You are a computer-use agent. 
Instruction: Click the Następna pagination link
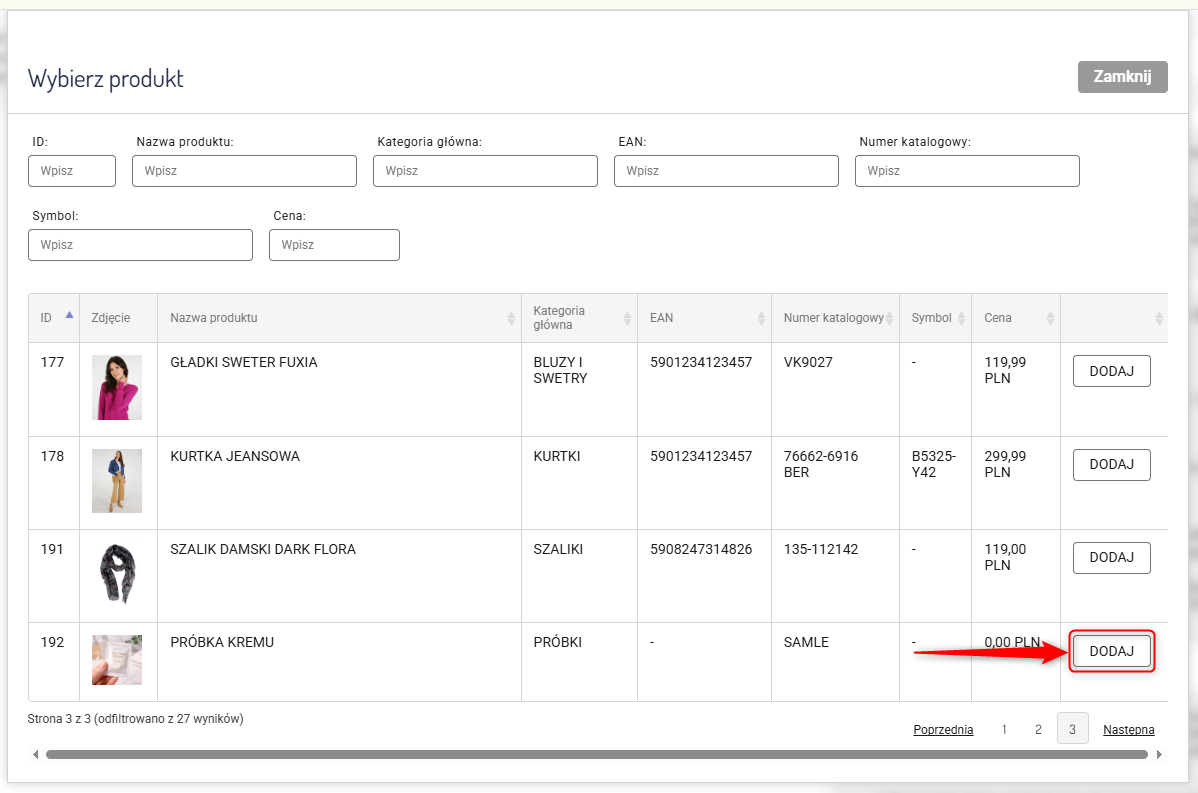(1128, 730)
